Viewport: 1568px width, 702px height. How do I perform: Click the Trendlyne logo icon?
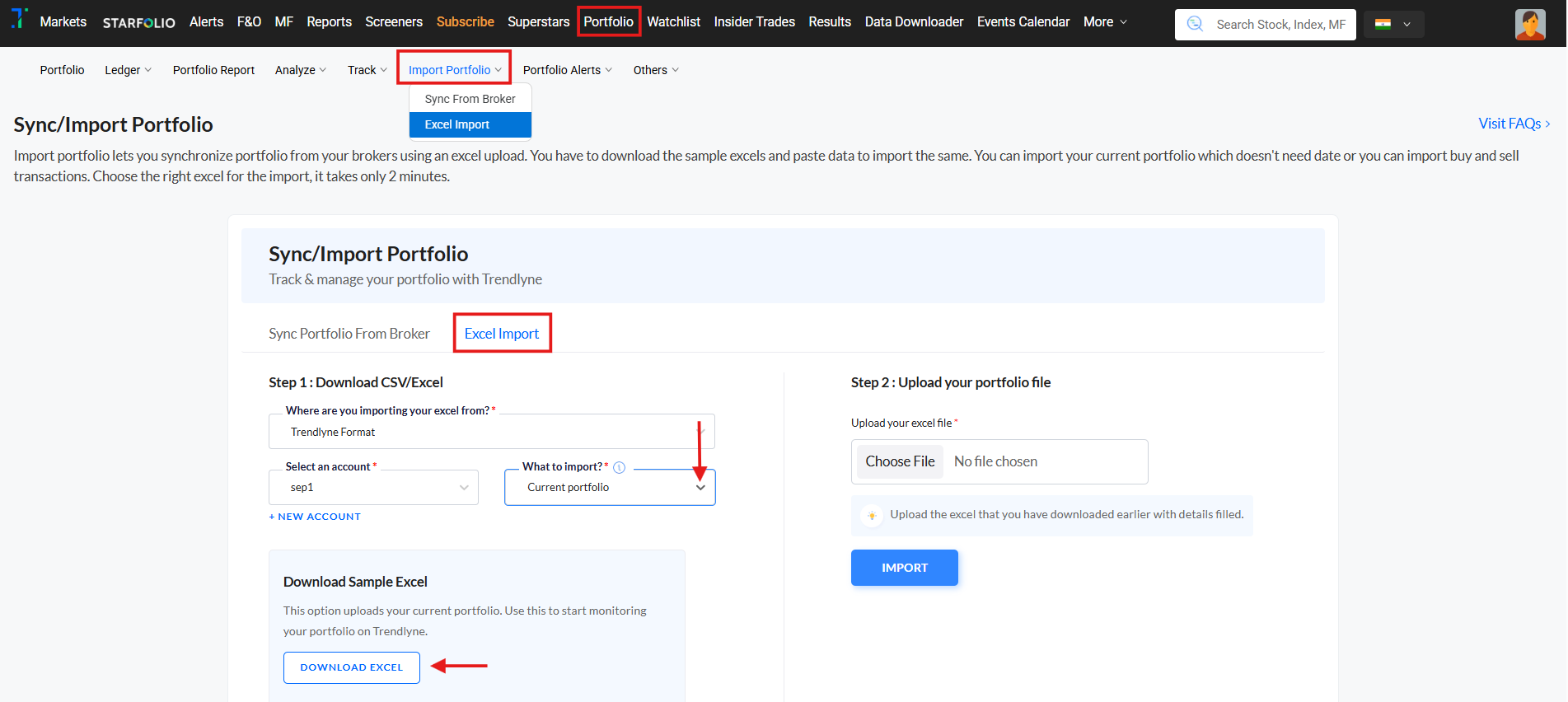[x=18, y=19]
